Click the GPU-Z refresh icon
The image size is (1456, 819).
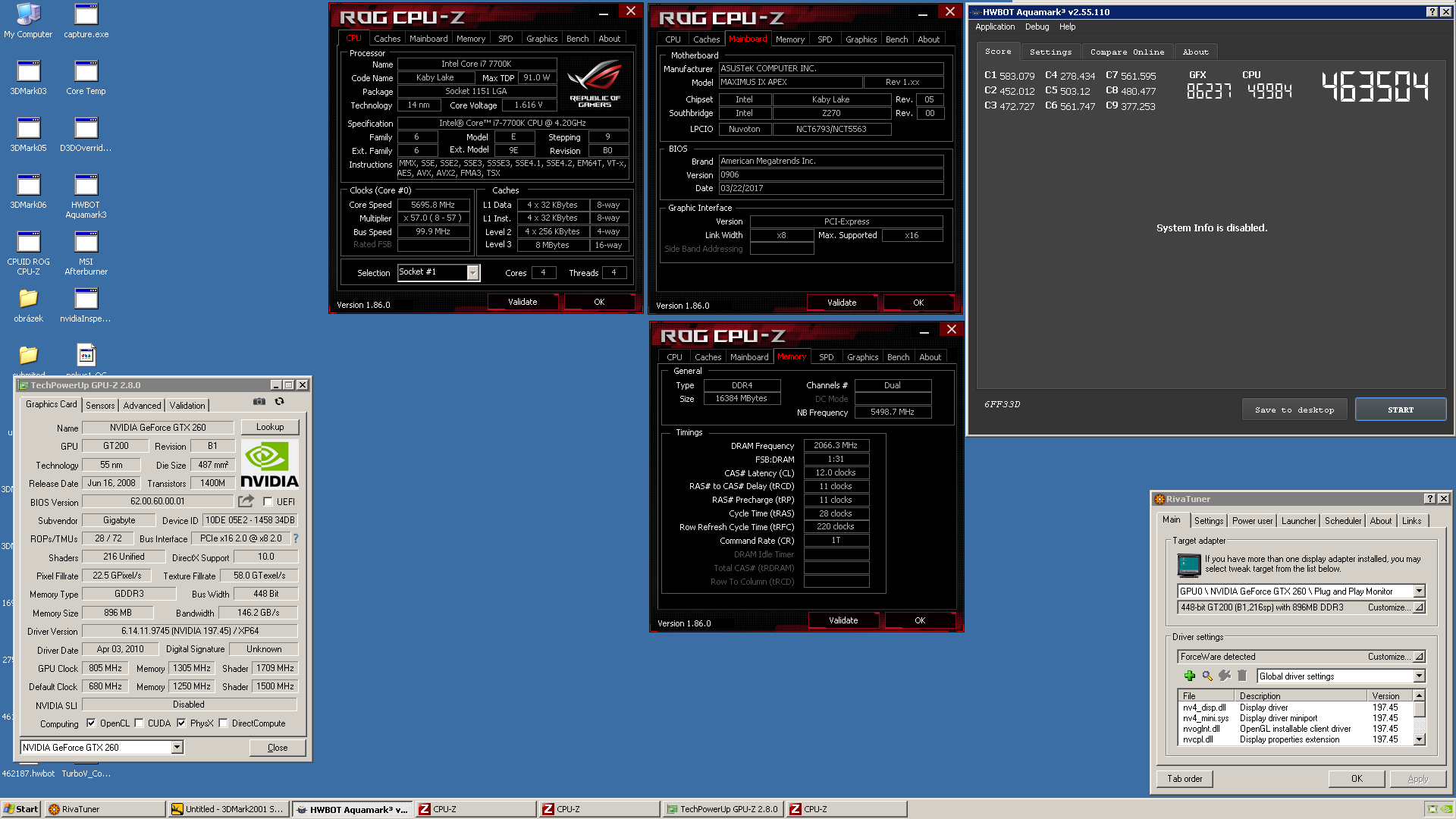(x=279, y=401)
